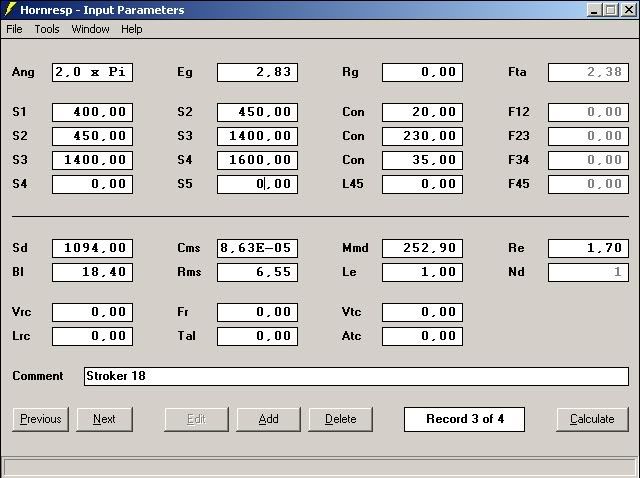
Task: Click the Ang label
Action: tap(23, 72)
